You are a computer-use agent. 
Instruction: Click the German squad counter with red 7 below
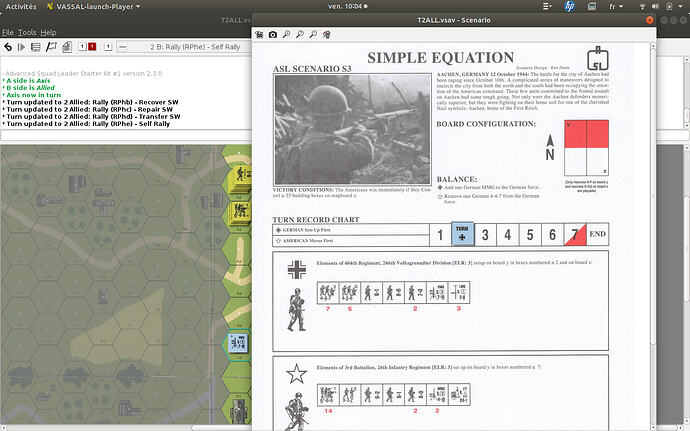(328, 292)
